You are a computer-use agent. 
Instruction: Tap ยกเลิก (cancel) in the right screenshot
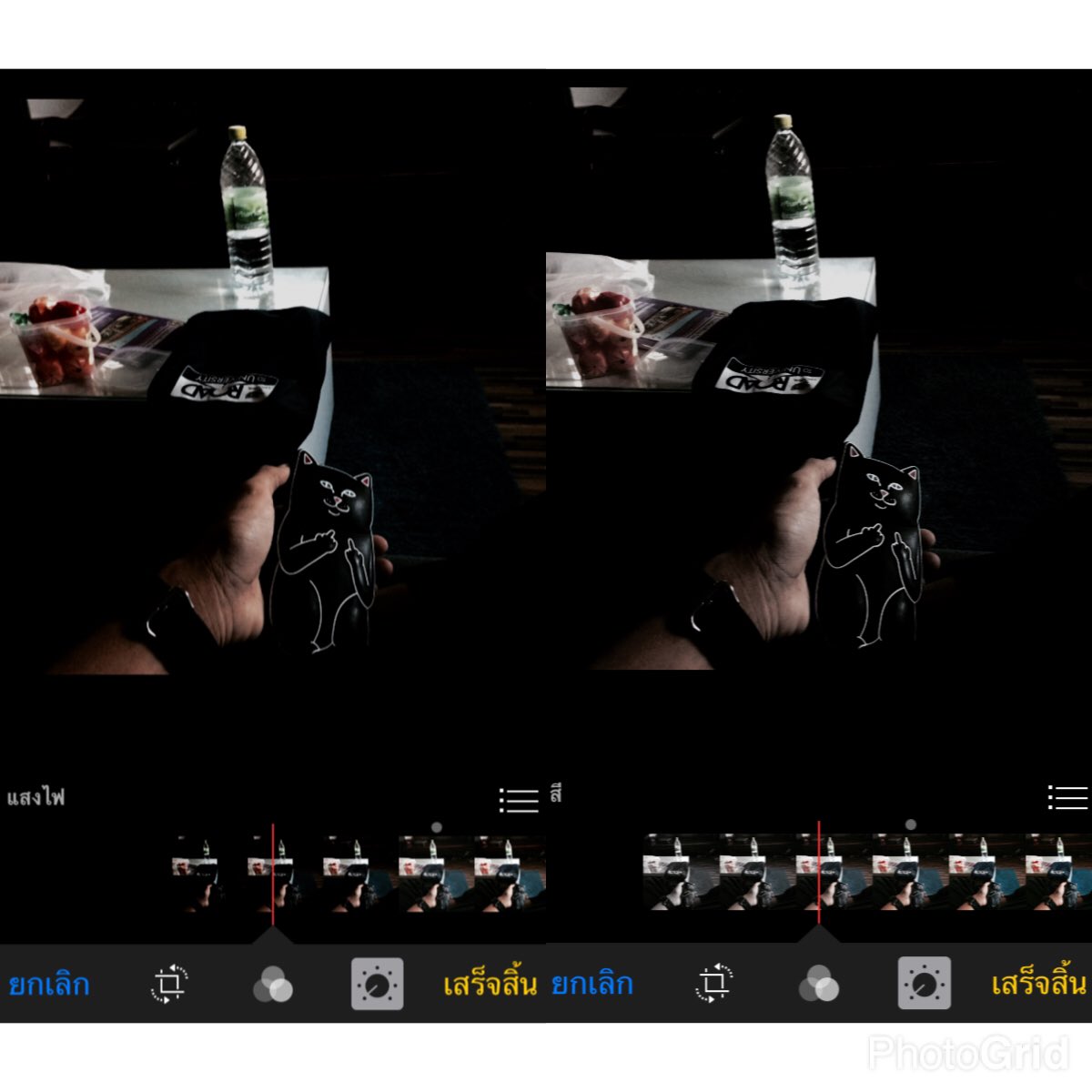pyautogui.click(x=592, y=984)
